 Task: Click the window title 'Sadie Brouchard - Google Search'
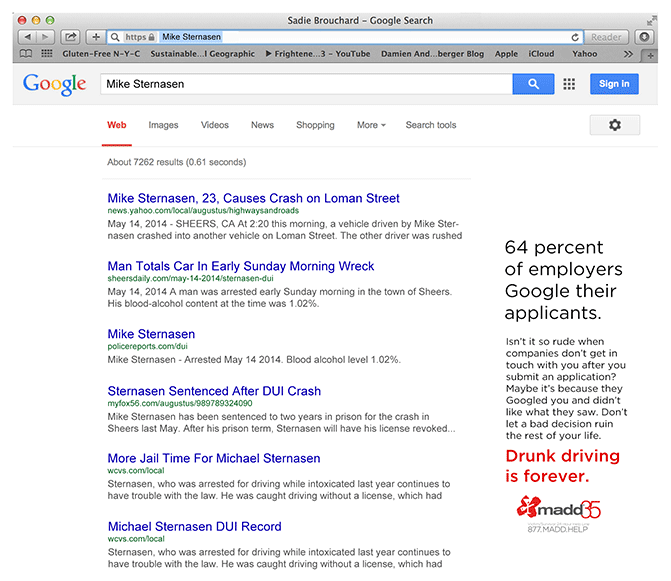[x=360, y=21]
